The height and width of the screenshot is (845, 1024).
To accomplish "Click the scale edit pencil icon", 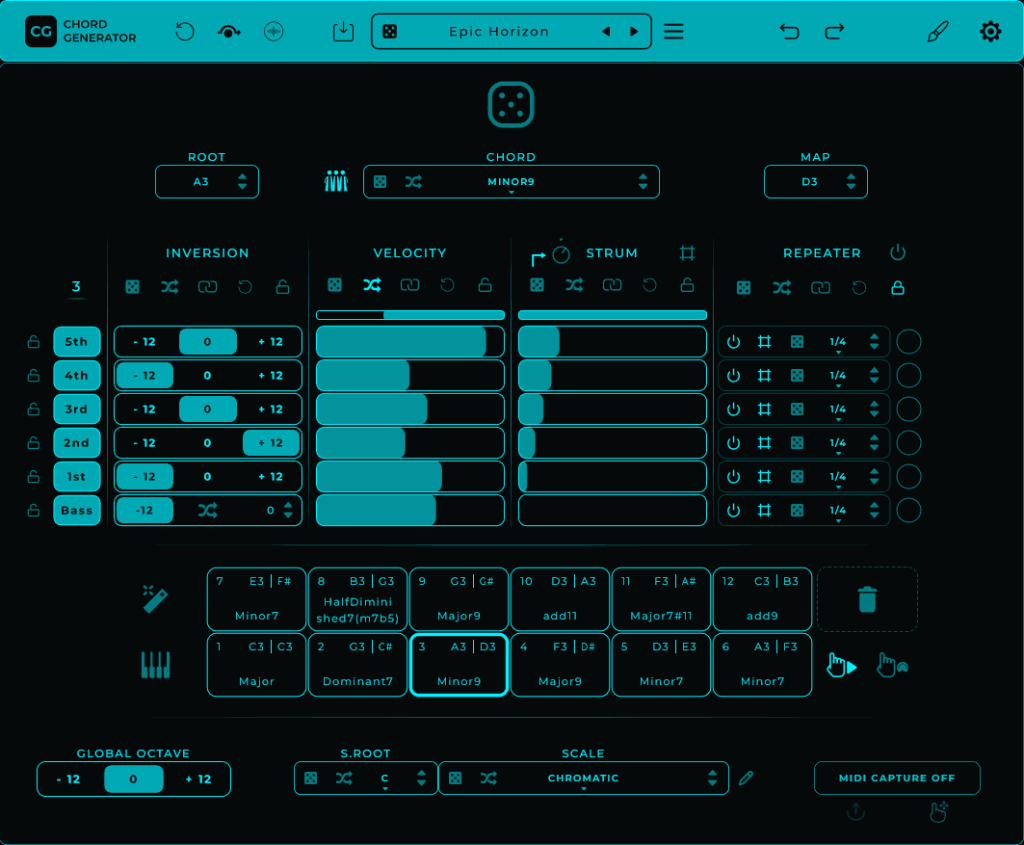I will [x=746, y=778].
